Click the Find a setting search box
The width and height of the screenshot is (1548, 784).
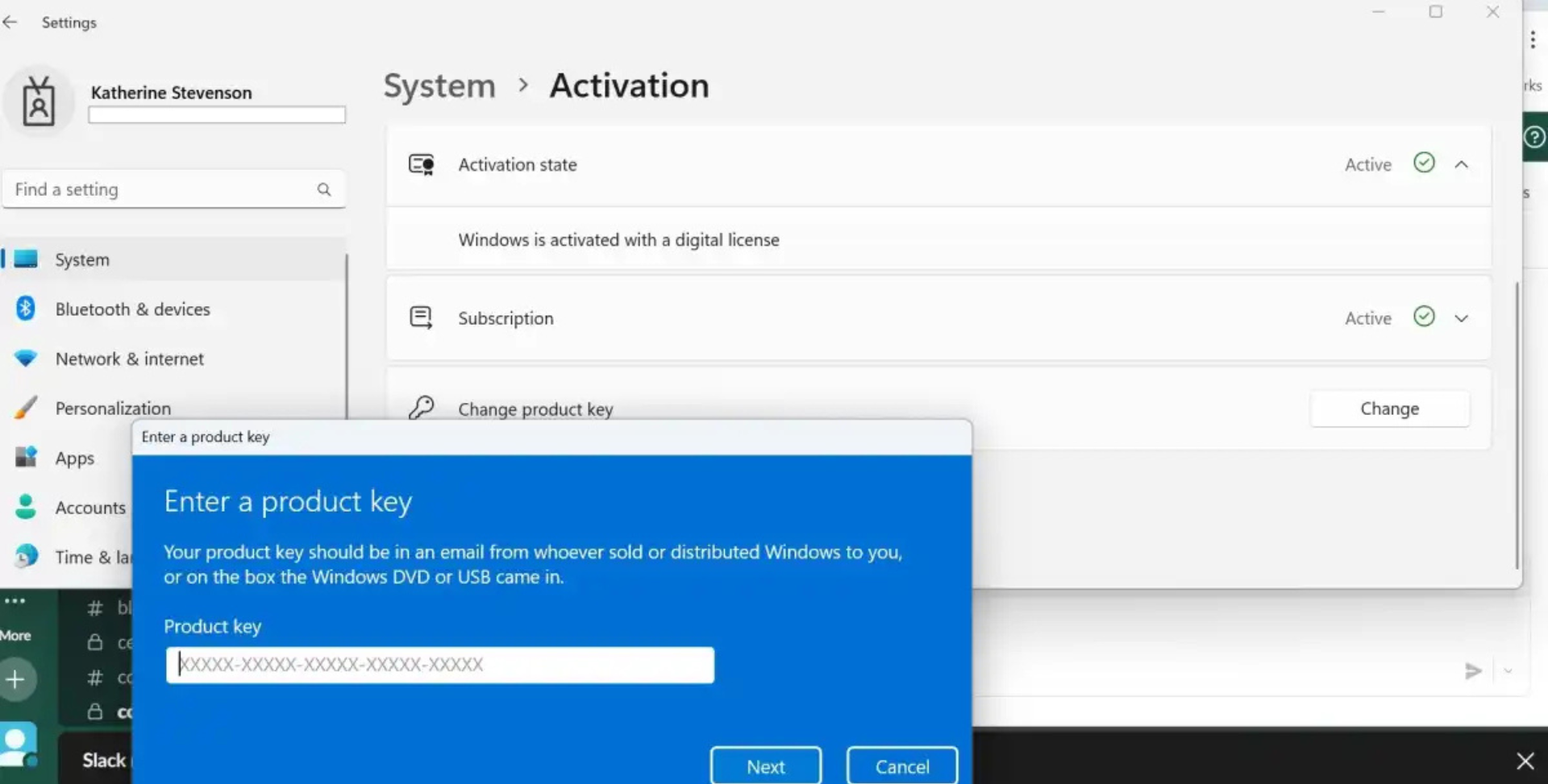(x=161, y=189)
